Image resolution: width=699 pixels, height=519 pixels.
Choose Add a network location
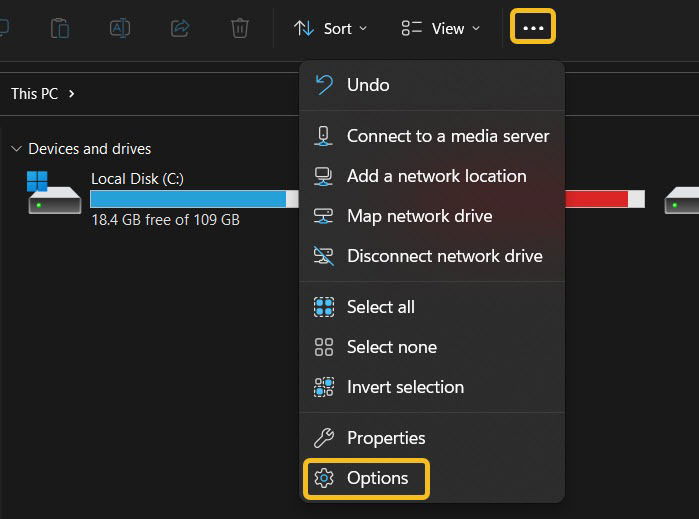tap(432, 176)
